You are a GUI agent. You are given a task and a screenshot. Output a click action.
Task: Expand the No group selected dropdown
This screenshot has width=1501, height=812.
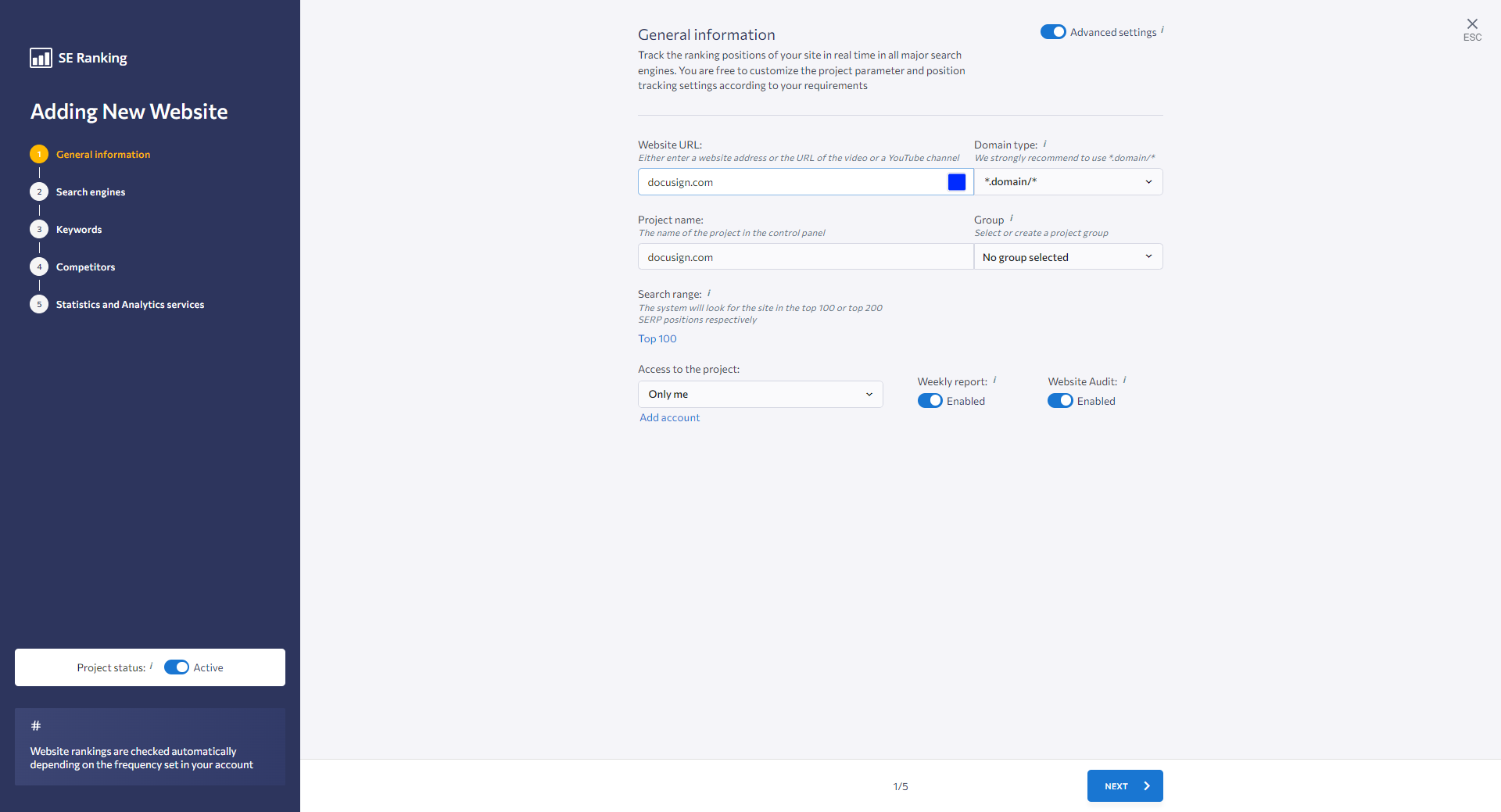click(x=1068, y=257)
